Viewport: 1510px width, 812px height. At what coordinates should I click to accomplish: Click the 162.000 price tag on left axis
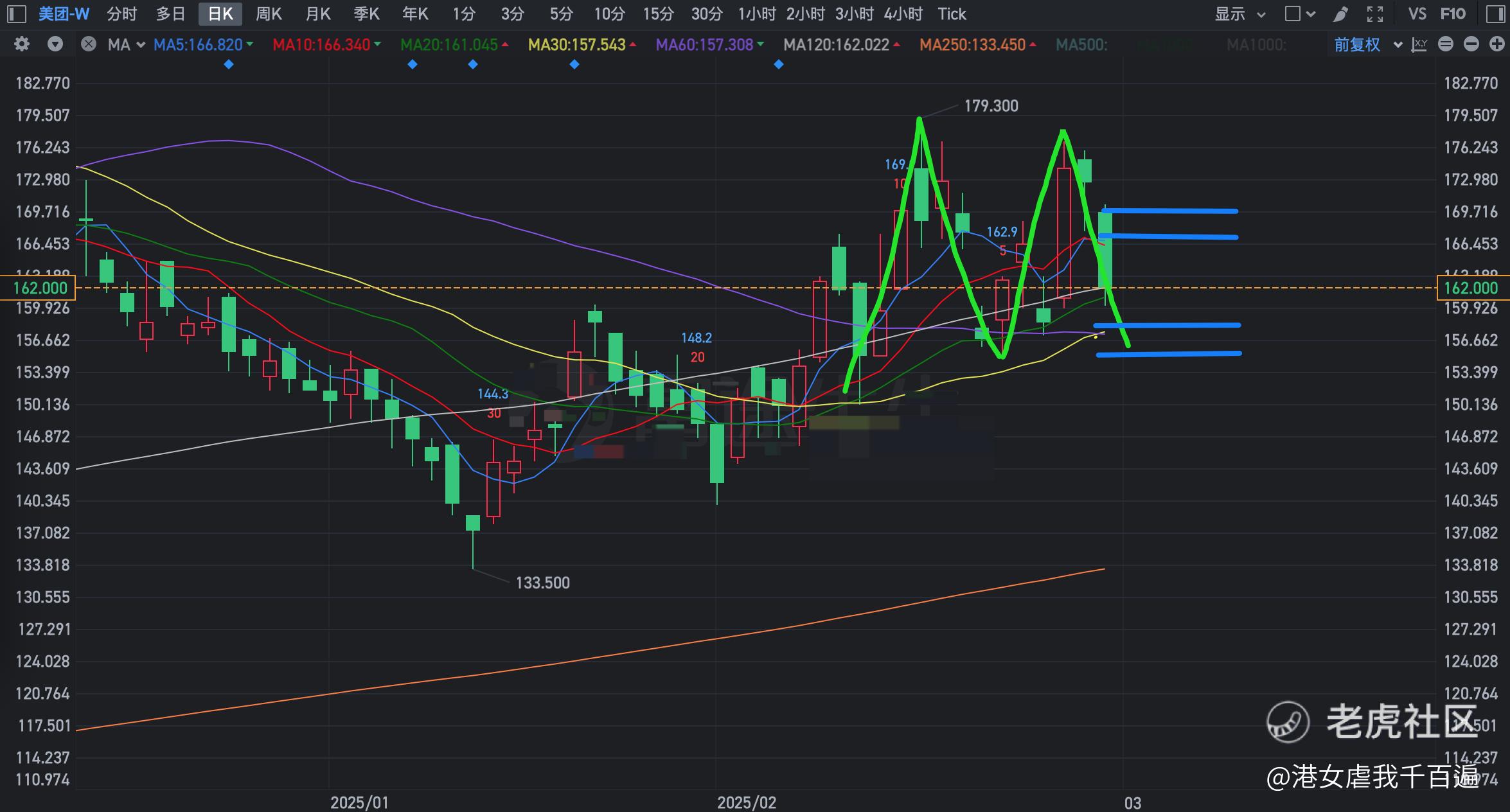tap(39, 288)
